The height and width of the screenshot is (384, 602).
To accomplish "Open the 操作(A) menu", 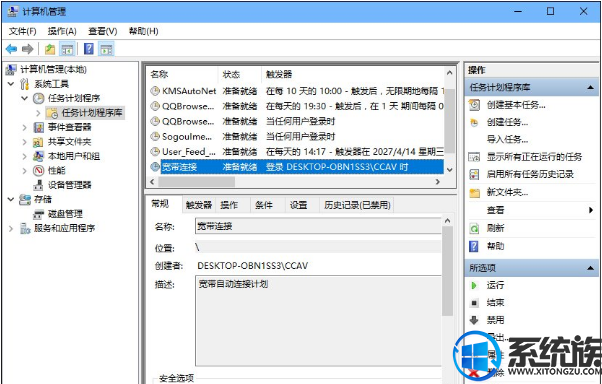I will point(62,31).
